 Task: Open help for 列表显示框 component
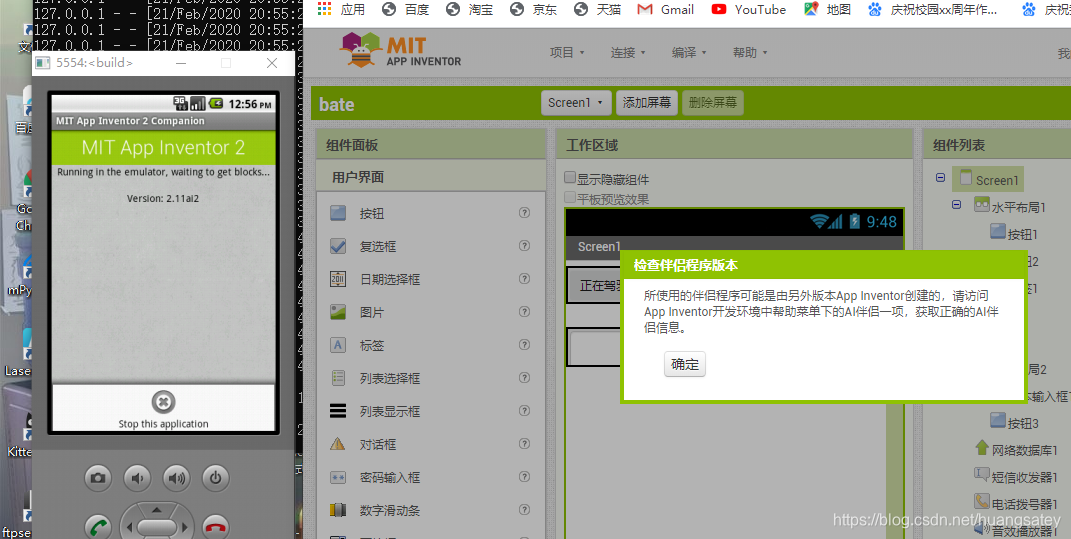pyautogui.click(x=525, y=411)
